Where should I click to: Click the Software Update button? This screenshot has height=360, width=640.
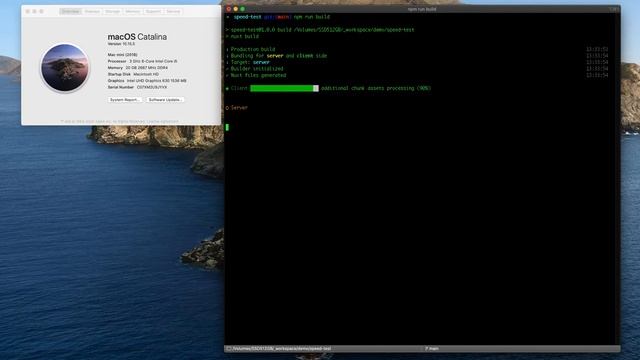[165, 100]
